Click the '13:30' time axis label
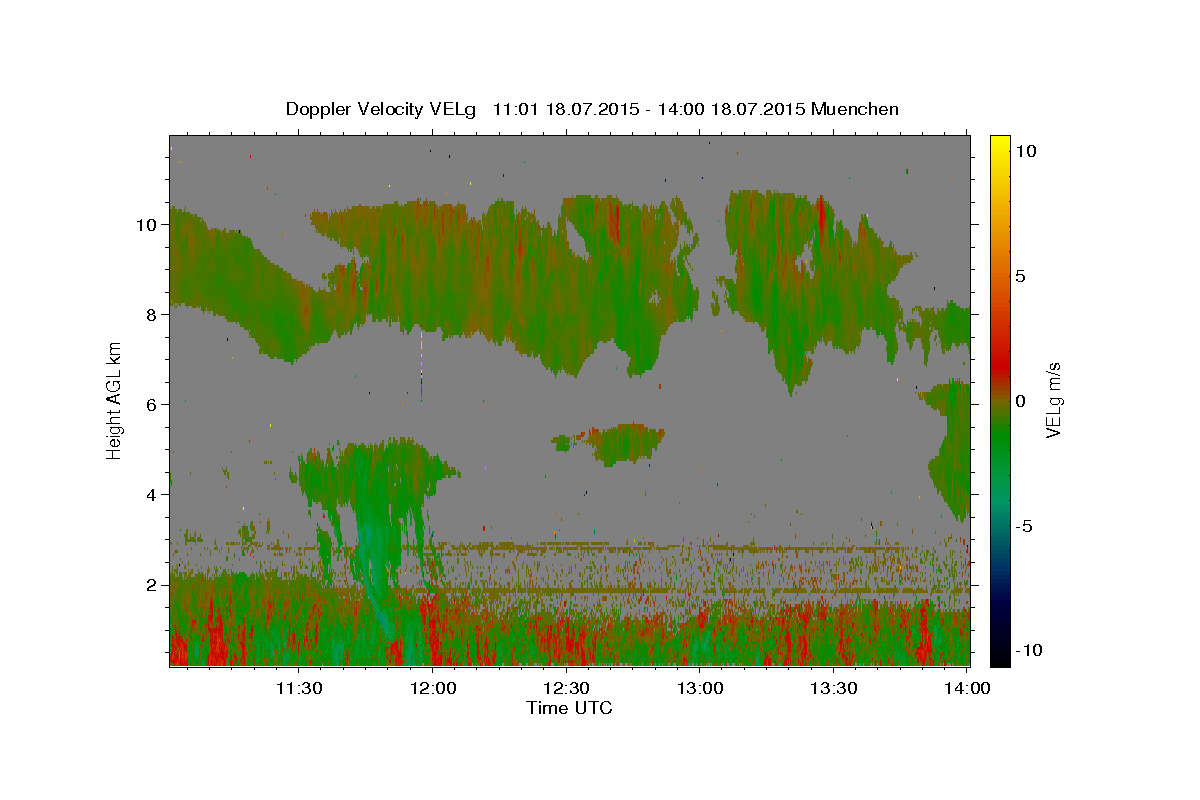 coord(834,688)
